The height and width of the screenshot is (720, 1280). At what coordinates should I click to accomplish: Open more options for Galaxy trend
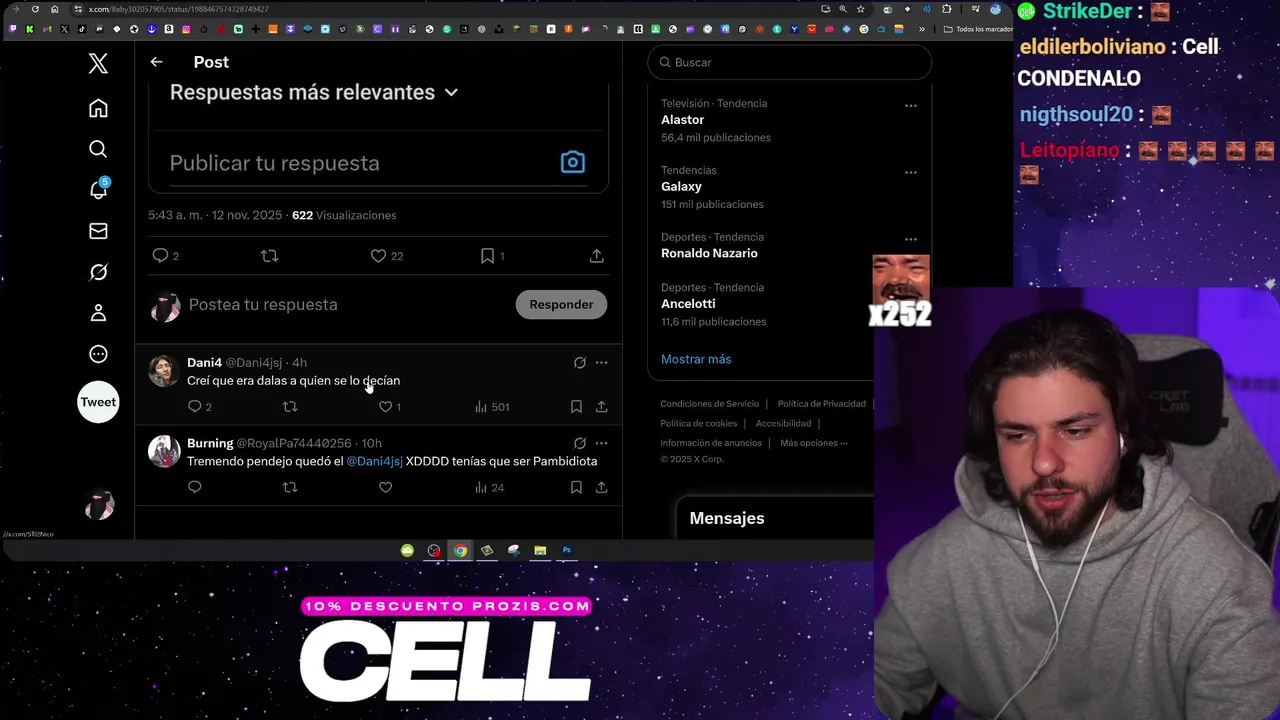coord(910,172)
